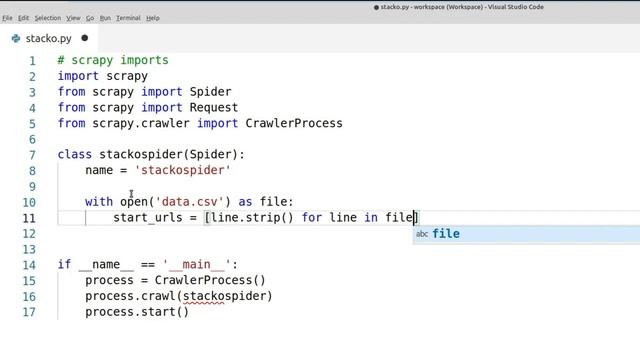Click the abc icon in suggestion list

tap(422, 234)
